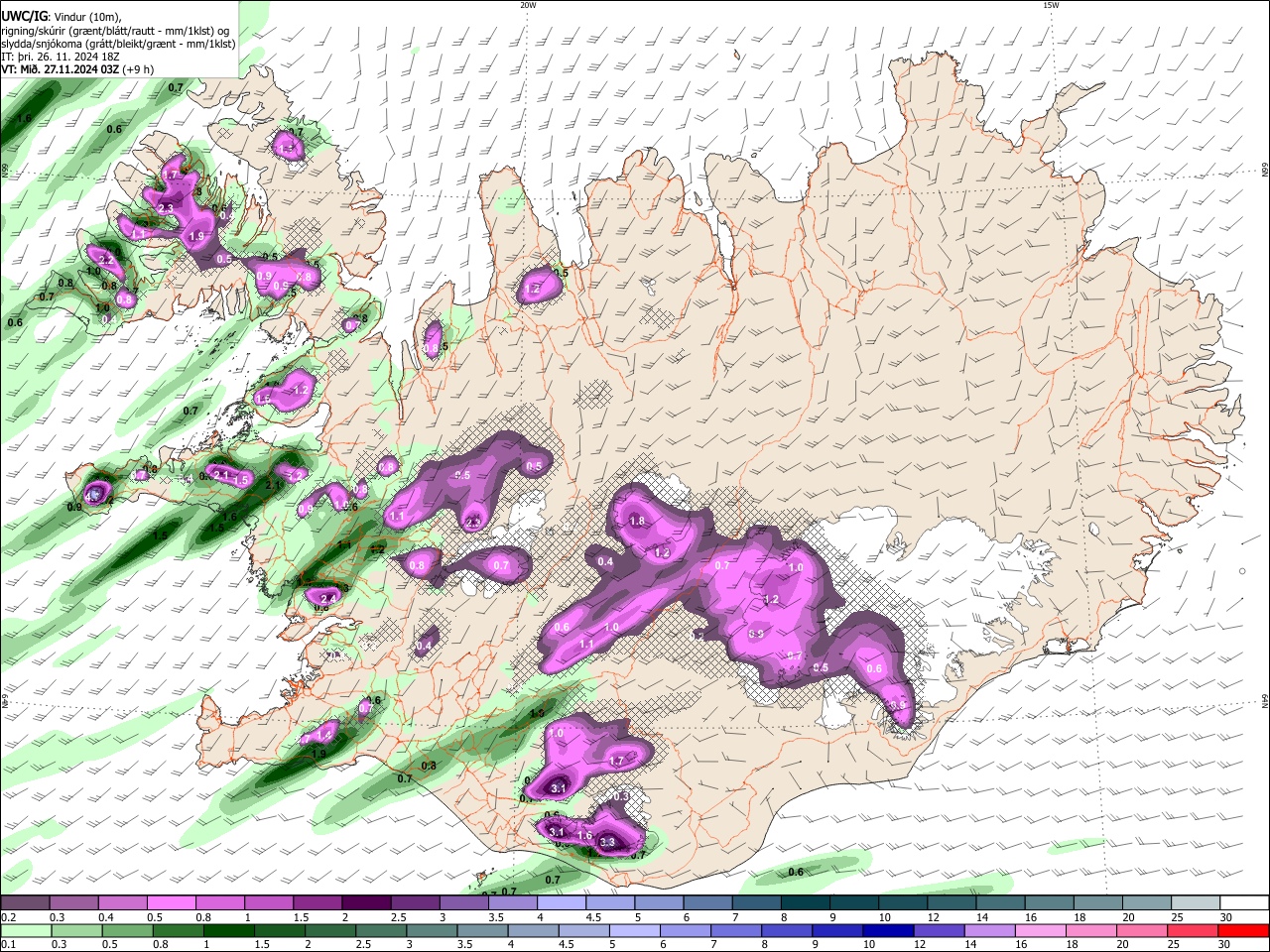Select the light pink 16 rain scale swatch

[x=1039, y=930]
